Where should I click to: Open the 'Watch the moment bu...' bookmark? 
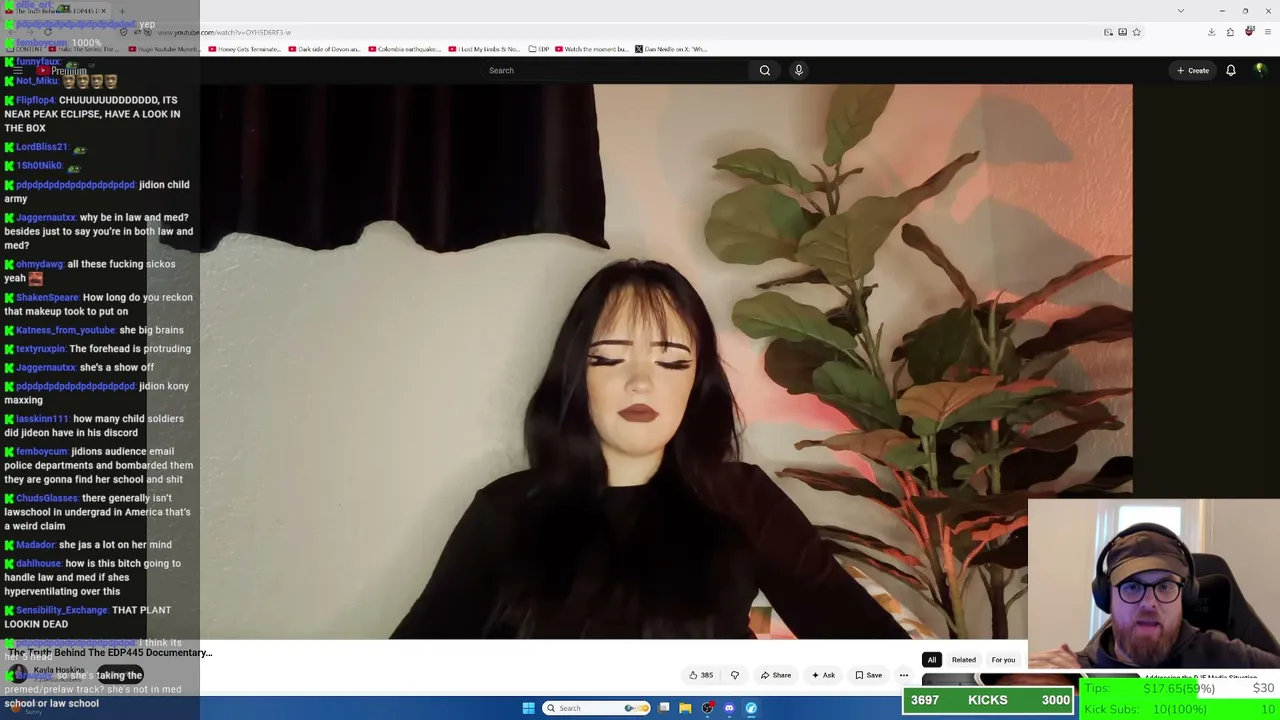[x=591, y=49]
